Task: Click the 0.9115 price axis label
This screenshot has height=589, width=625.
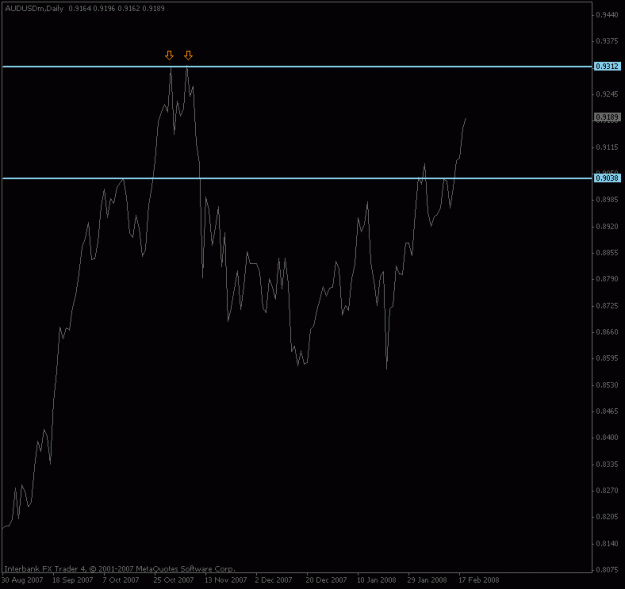Action: pos(607,147)
